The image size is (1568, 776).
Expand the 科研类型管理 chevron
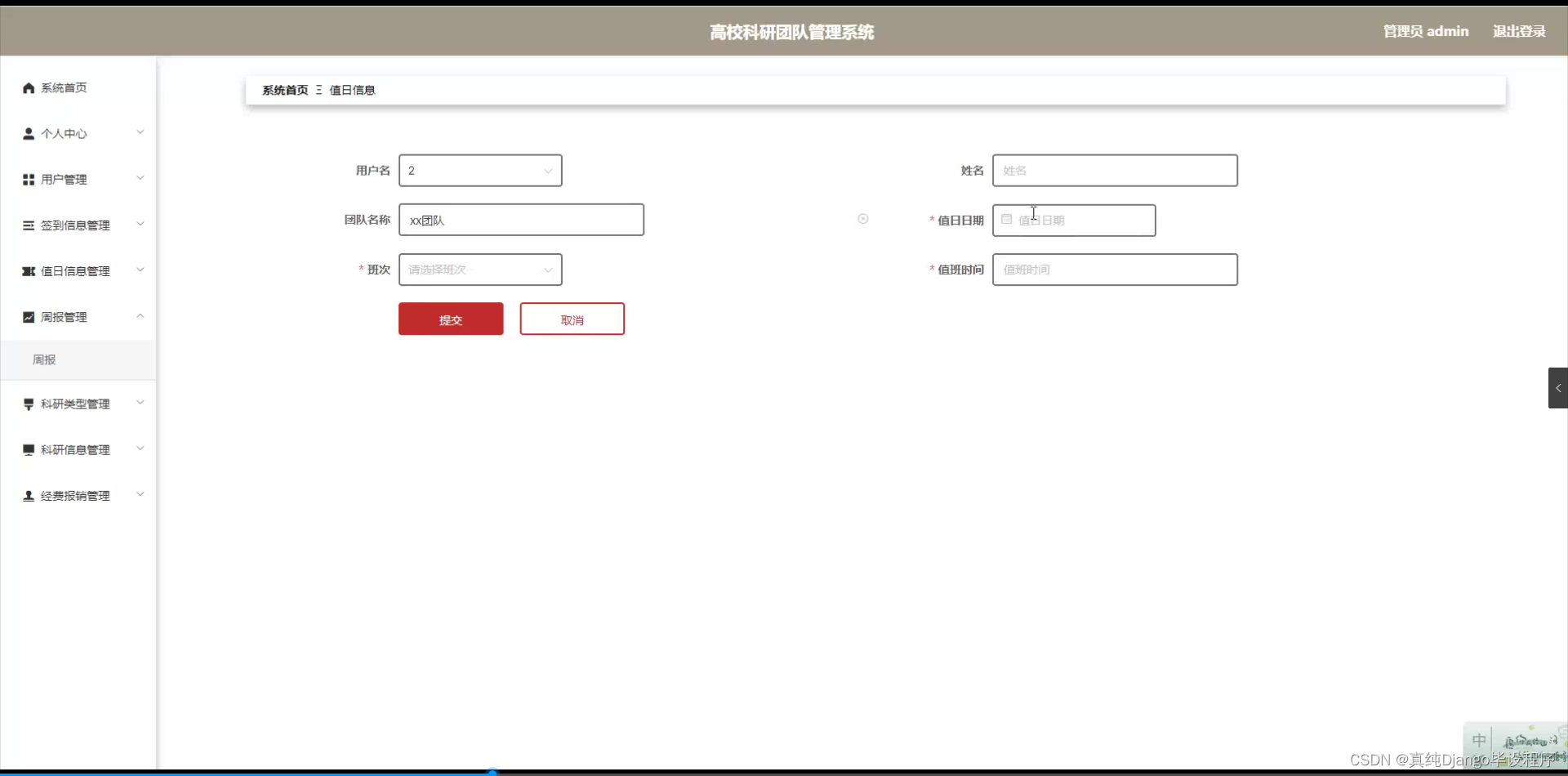click(x=140, y=403)
